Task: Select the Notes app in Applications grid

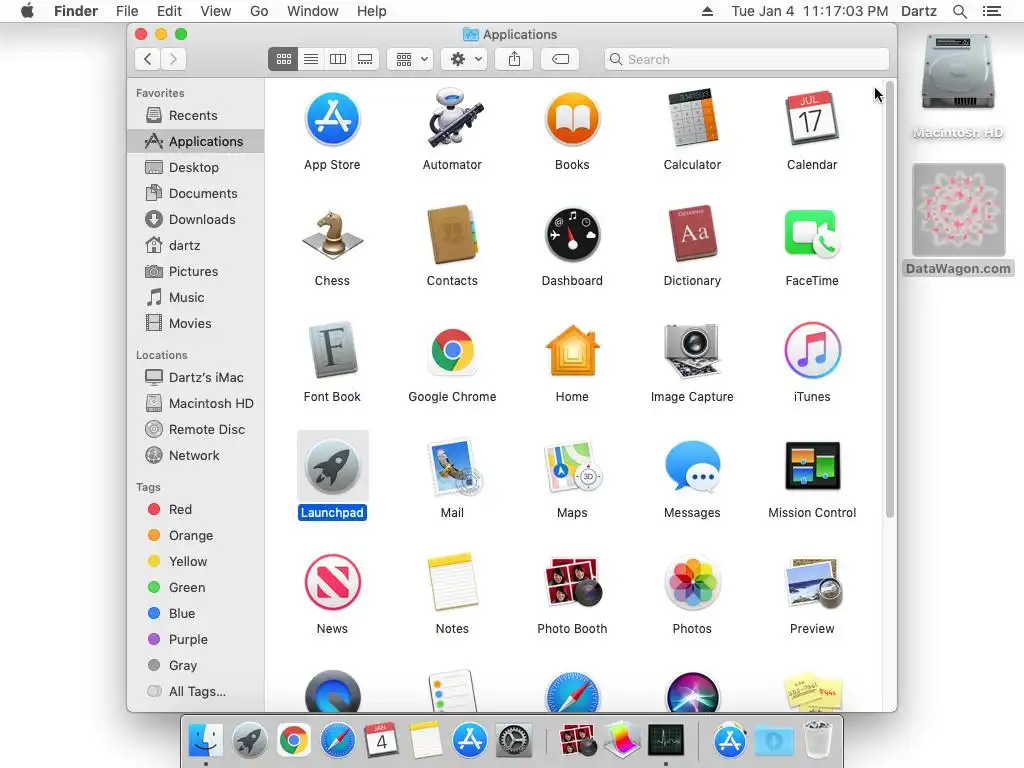Action: (x=452, y=583)
